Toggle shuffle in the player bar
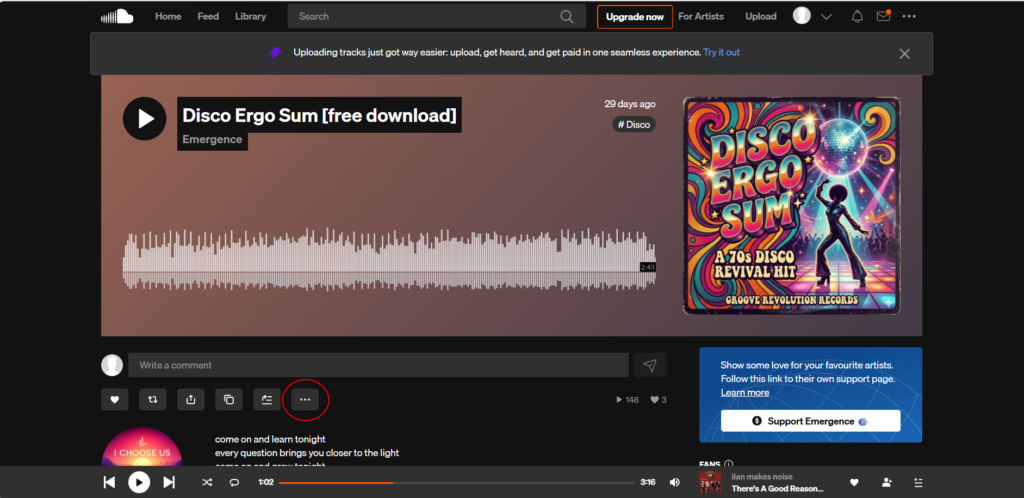Image resolution: width=1024 pixels, height=498 pixels. 206,482
